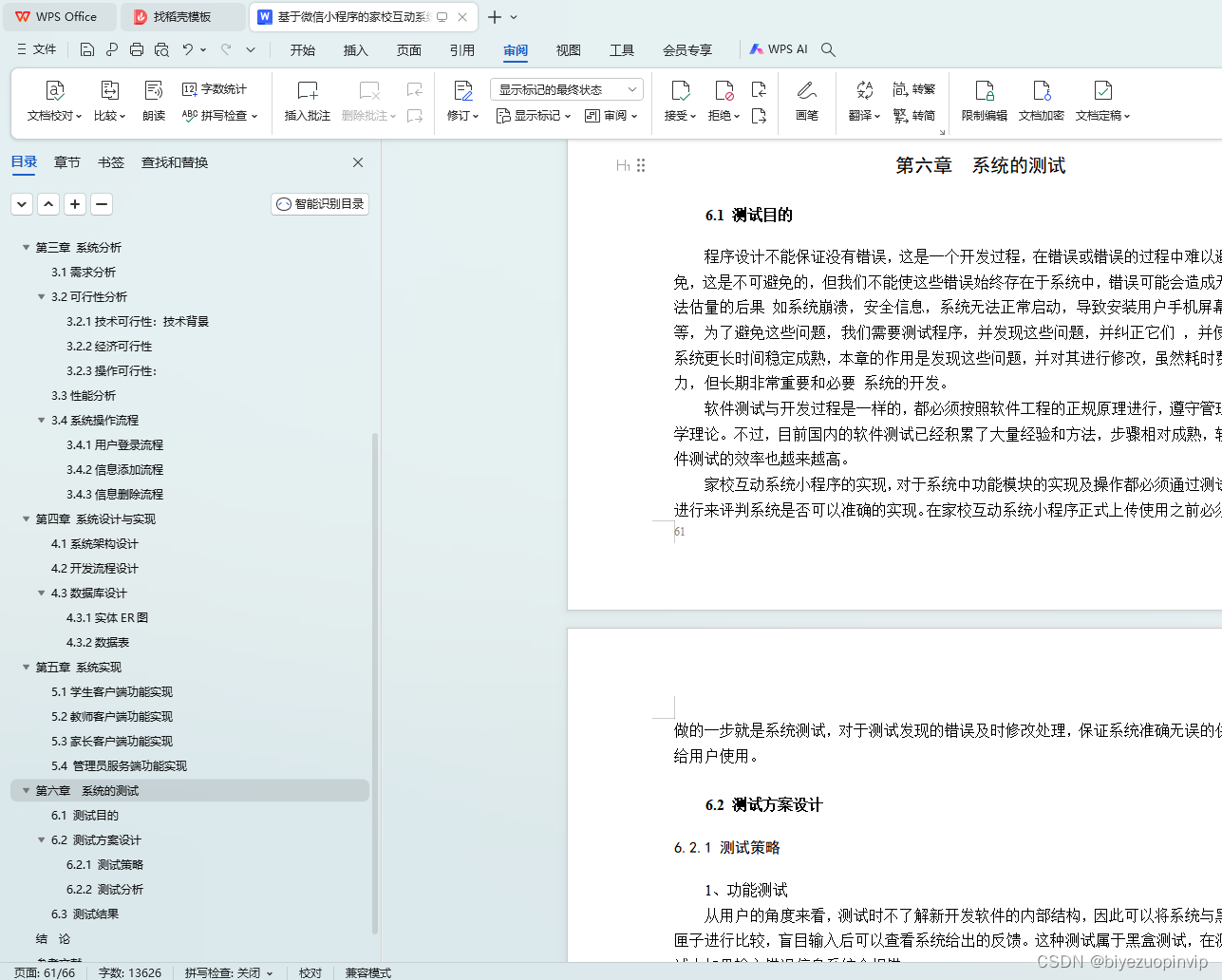This screenshot has height=980, width=1222.
Task: Click the 比较 (compare) icon
Action: (110, 90)
